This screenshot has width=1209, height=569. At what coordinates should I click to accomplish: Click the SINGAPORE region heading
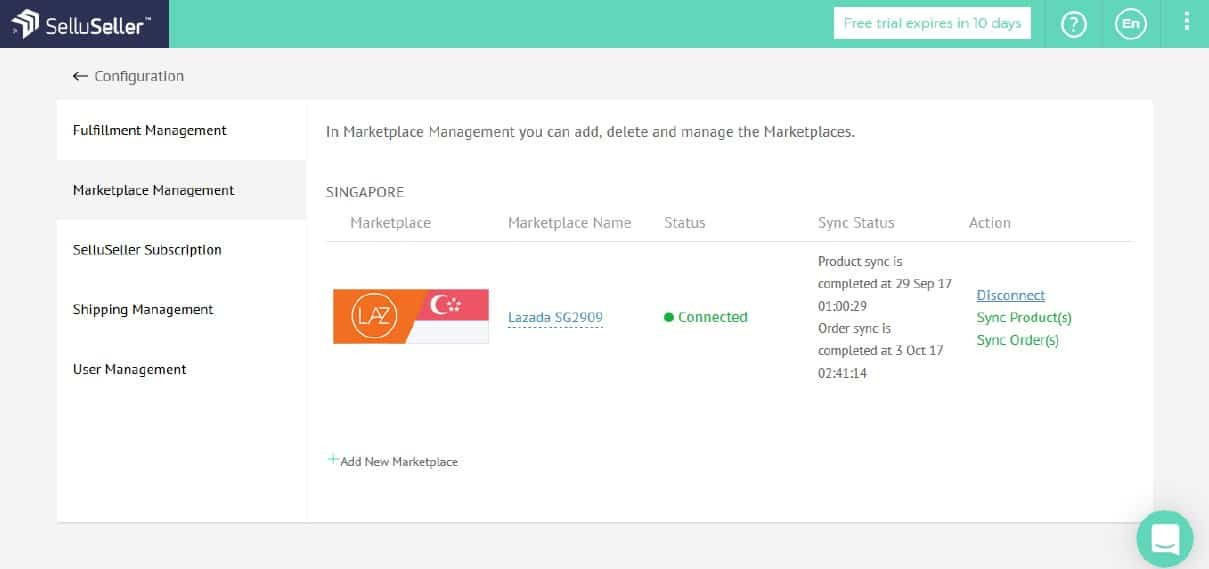(365, 192)
